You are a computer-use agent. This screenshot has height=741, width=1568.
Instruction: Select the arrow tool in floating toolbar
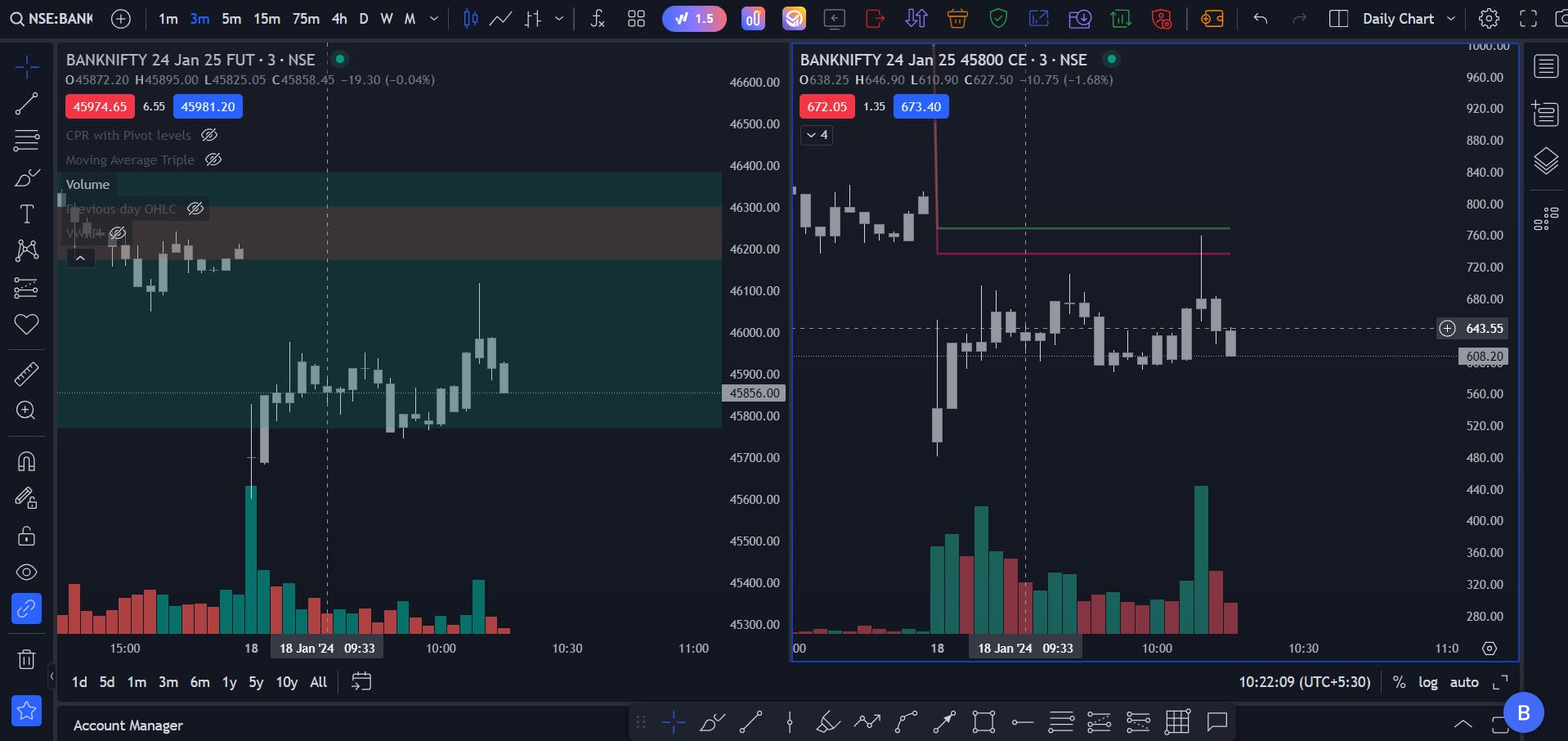944,721
